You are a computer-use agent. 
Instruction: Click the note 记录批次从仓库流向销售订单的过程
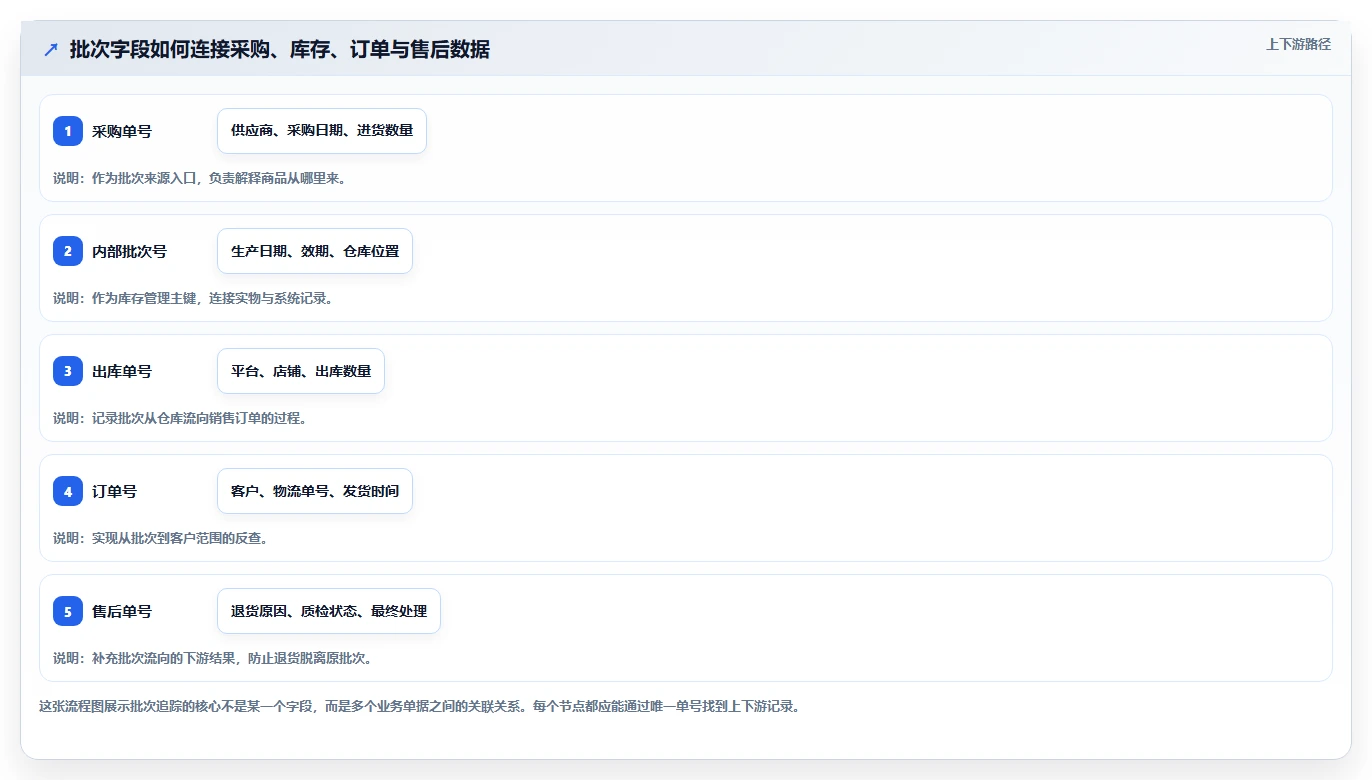[179, 418]
